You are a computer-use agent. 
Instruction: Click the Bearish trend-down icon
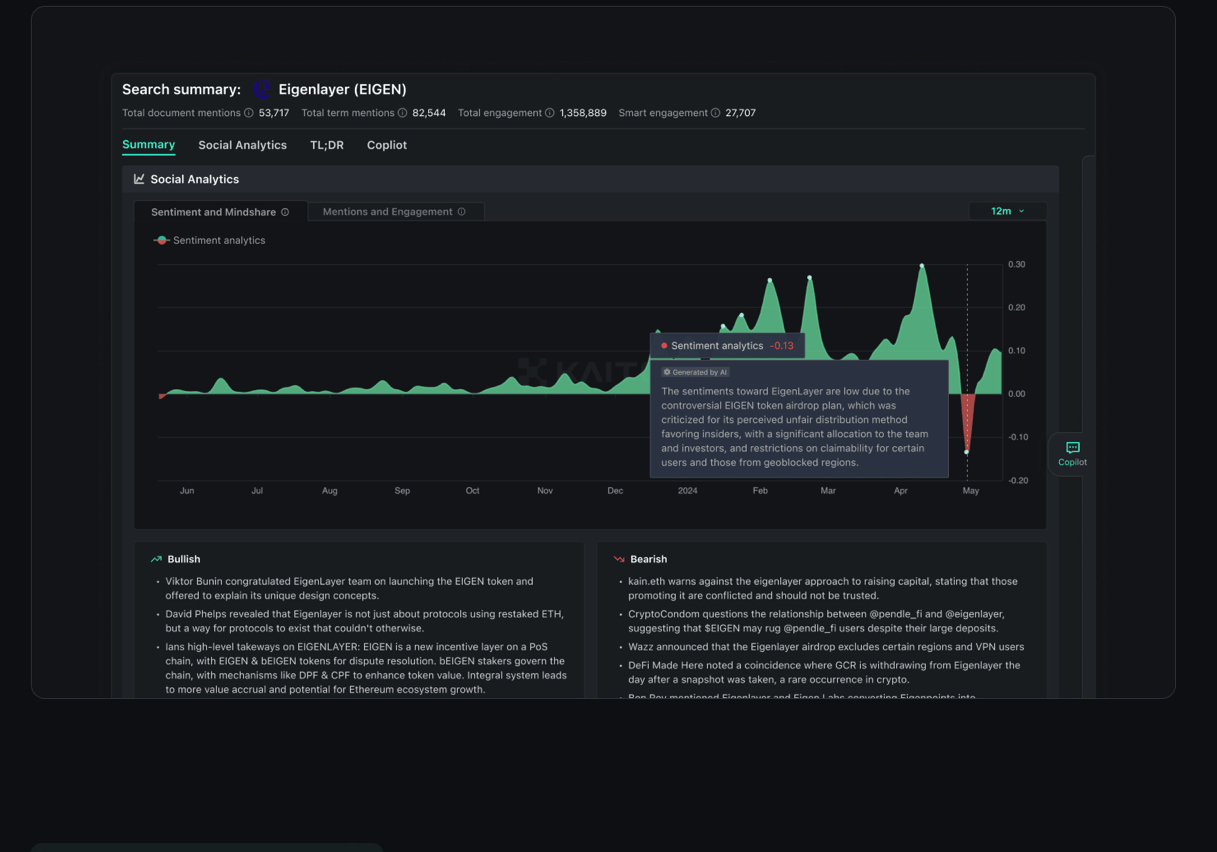tap(619, 559)
